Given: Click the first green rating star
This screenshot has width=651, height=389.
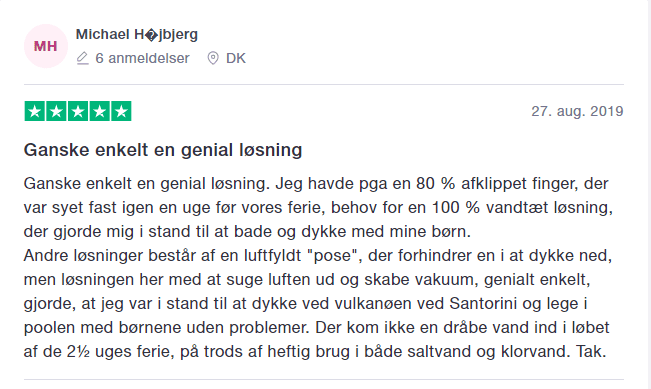Looking at the screenshot, I should coord(35,111).
